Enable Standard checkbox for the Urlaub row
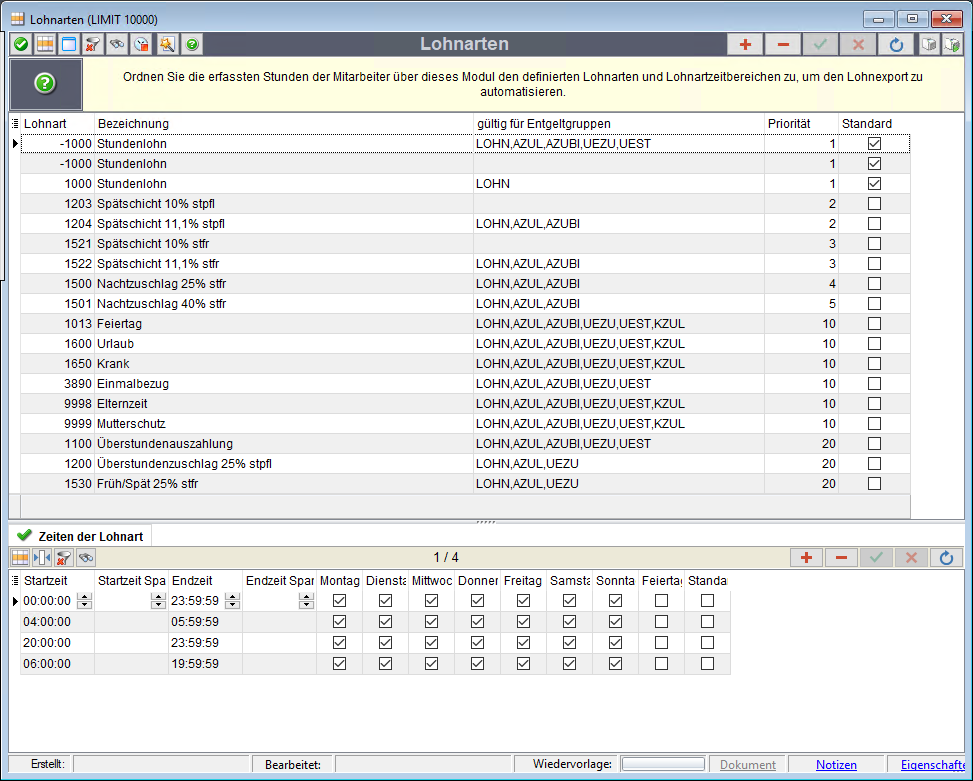The image size is (973, 781). [875, 344]
